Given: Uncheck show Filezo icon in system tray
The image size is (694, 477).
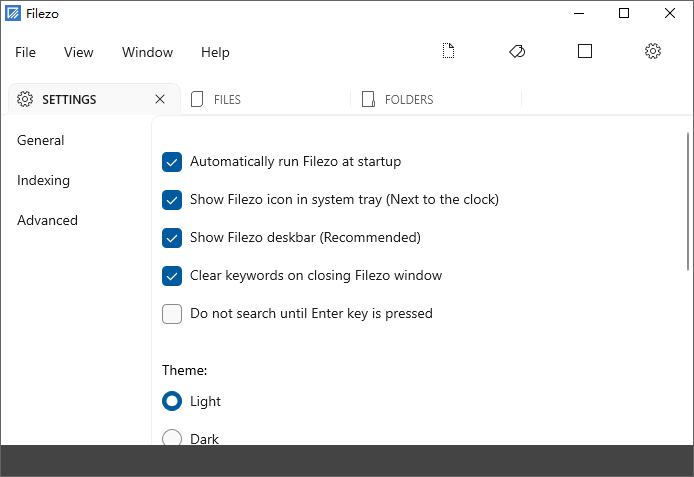Looking at the screenshot, I should 172,200.
